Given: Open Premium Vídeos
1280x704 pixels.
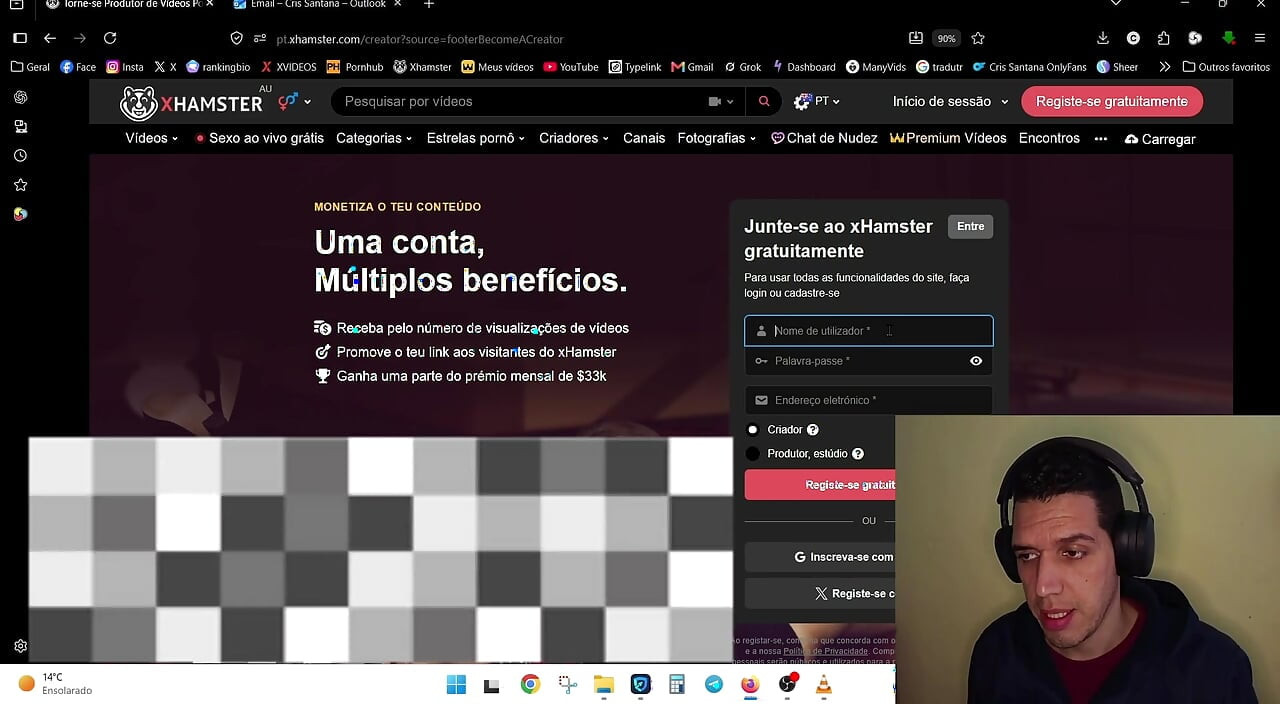Looking at the screenshot, I should [948, 138].
